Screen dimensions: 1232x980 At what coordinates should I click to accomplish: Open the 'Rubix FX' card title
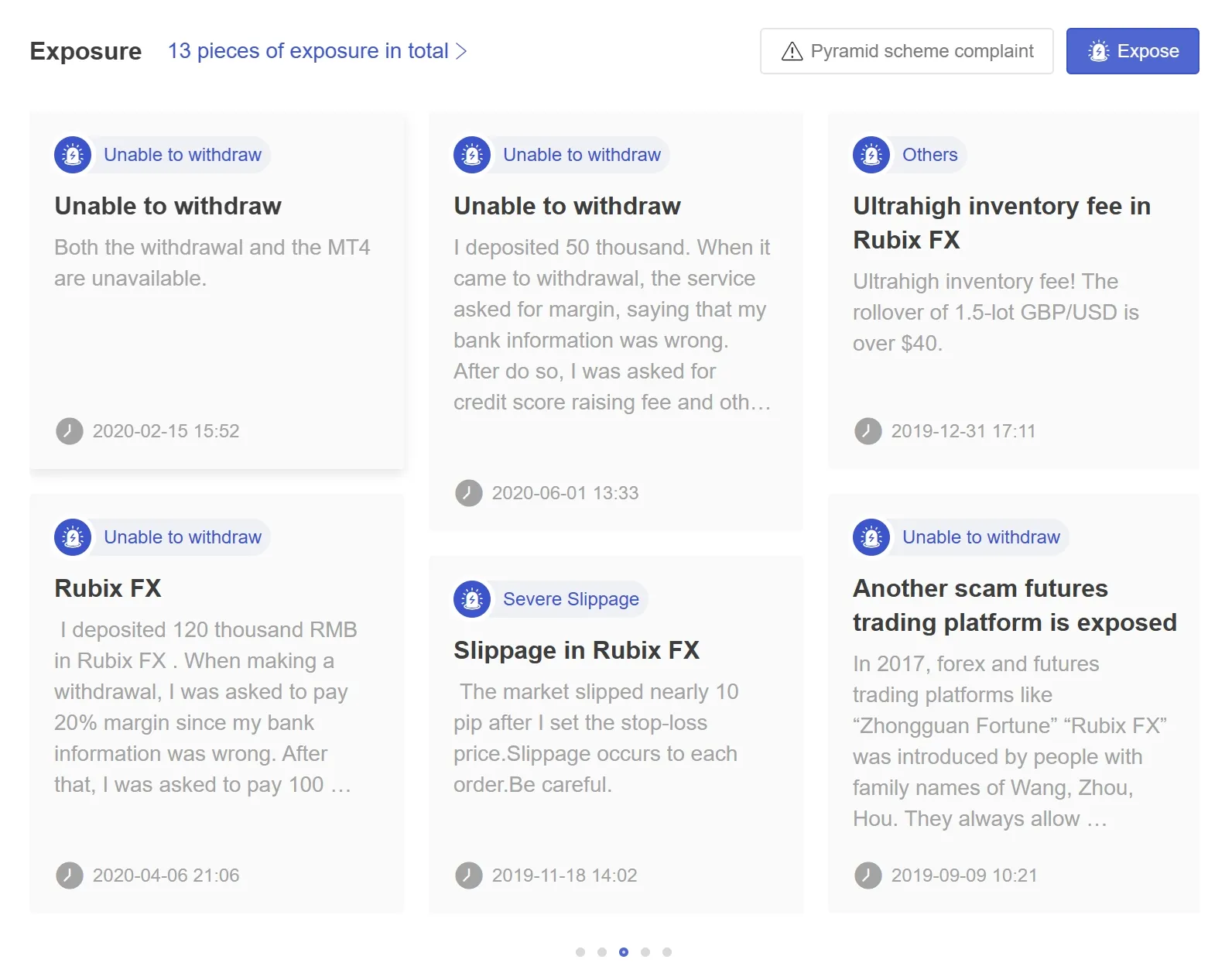pos(108,588)
